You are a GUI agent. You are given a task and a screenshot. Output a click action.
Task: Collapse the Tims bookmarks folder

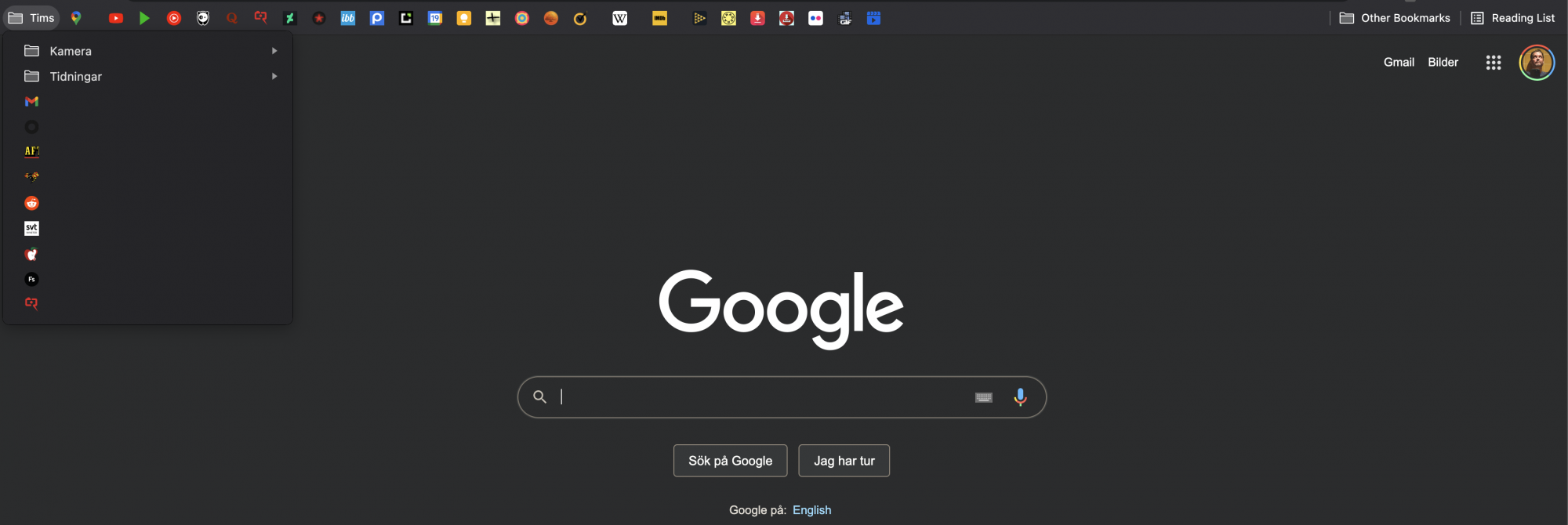[31, 18]
